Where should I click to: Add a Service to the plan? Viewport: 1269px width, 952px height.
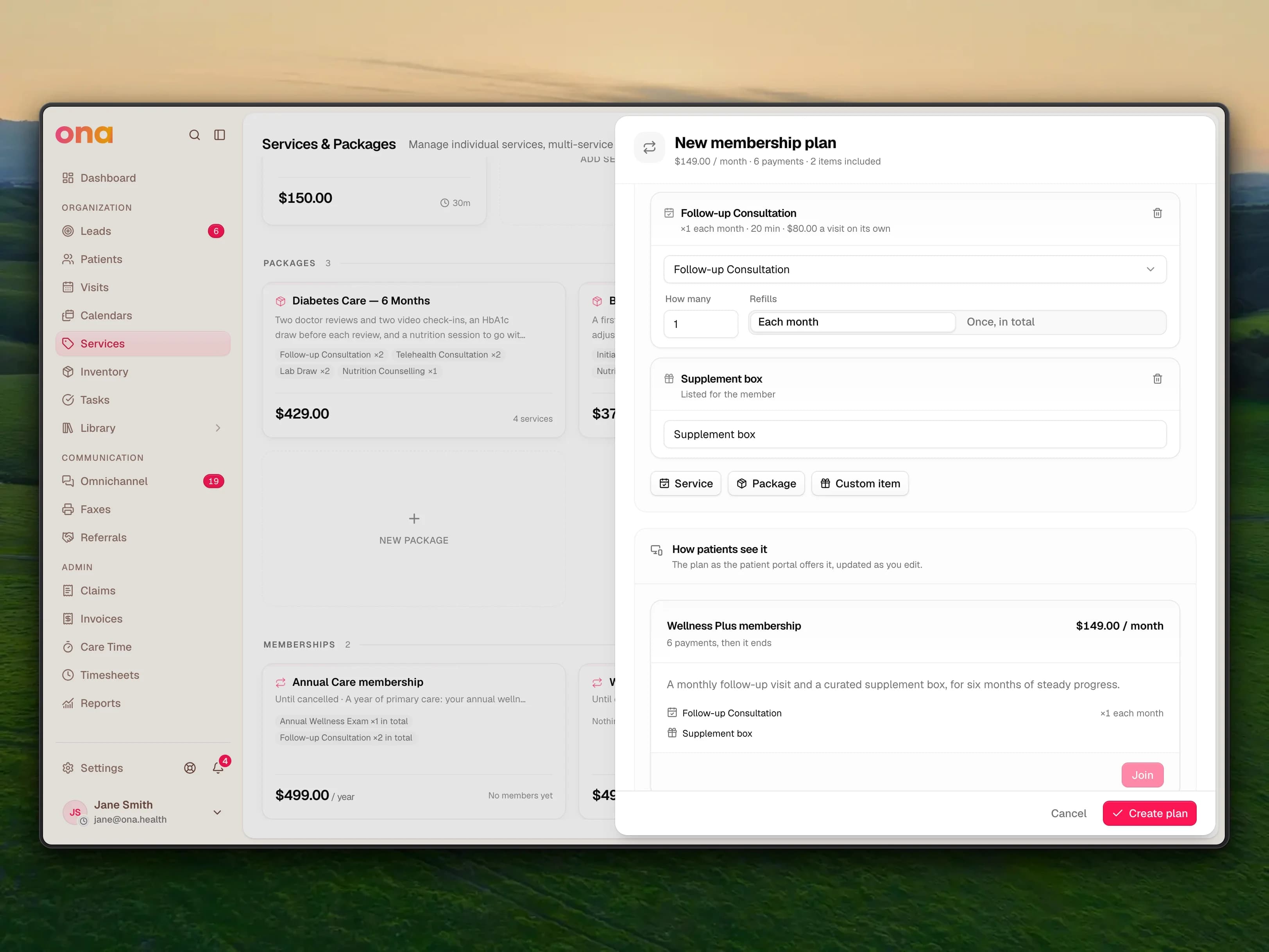click(686, 483)
